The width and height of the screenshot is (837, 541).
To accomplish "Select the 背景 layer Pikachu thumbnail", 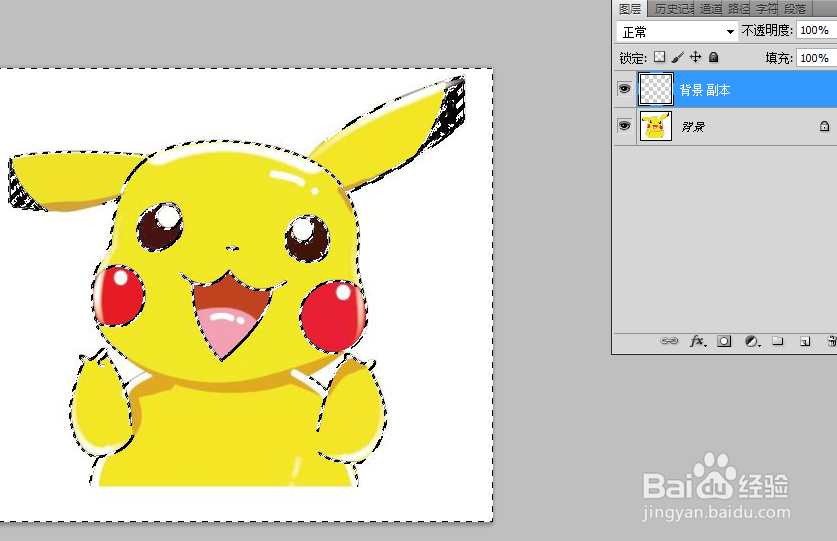I will click(x=656, y=126).
